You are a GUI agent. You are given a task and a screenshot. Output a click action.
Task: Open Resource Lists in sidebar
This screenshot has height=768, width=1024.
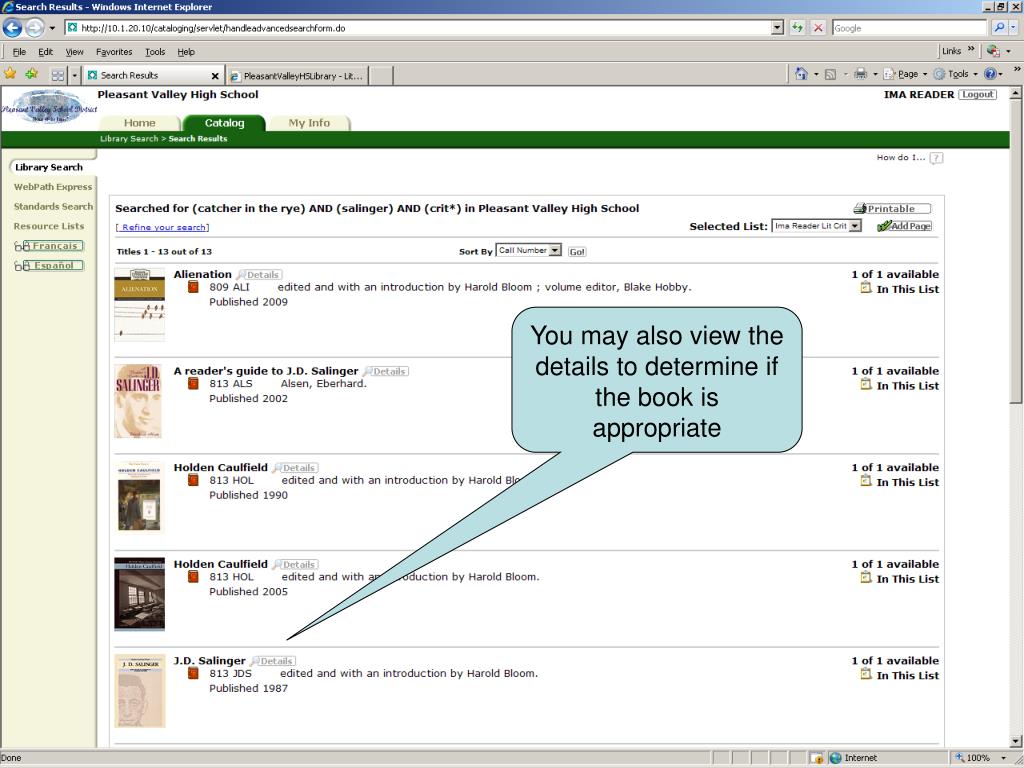pos(49,226)
